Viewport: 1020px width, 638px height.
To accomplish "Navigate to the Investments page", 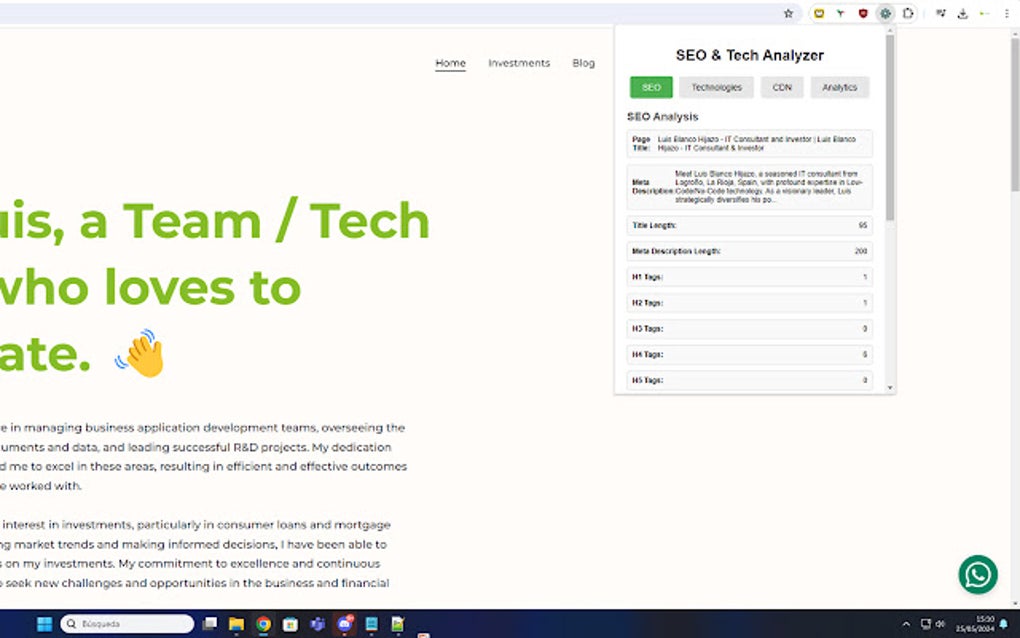I will (x=519, y=62).
